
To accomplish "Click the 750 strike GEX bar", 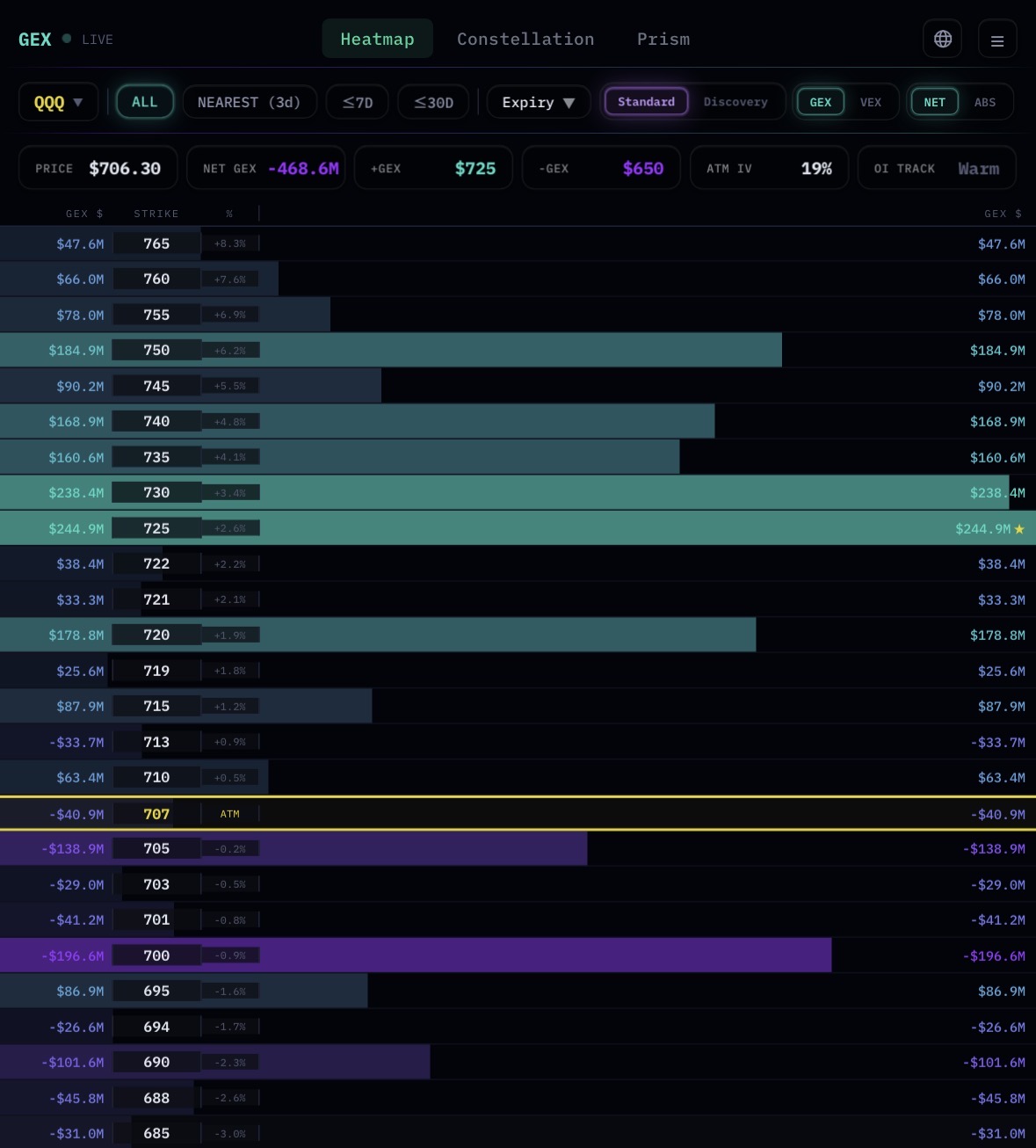I will (391, 350).
